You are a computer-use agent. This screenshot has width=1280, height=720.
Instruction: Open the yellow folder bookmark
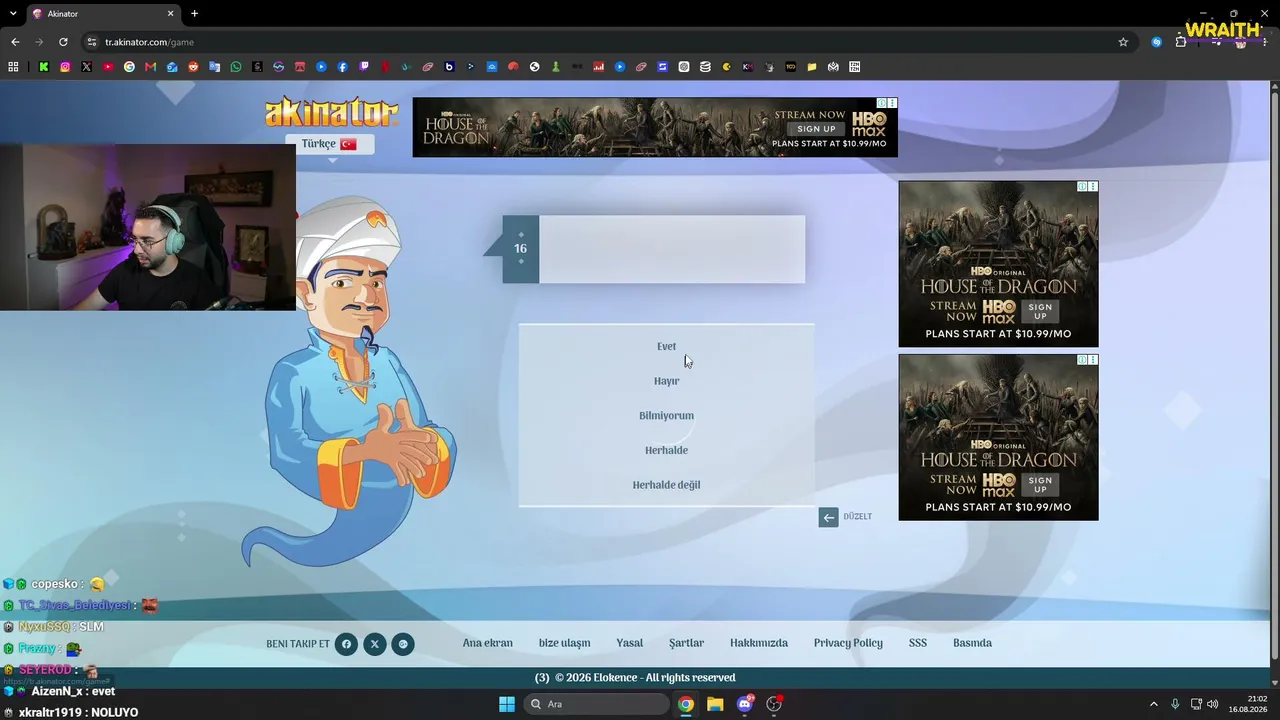pyautogui.click(x=812, y=67)
